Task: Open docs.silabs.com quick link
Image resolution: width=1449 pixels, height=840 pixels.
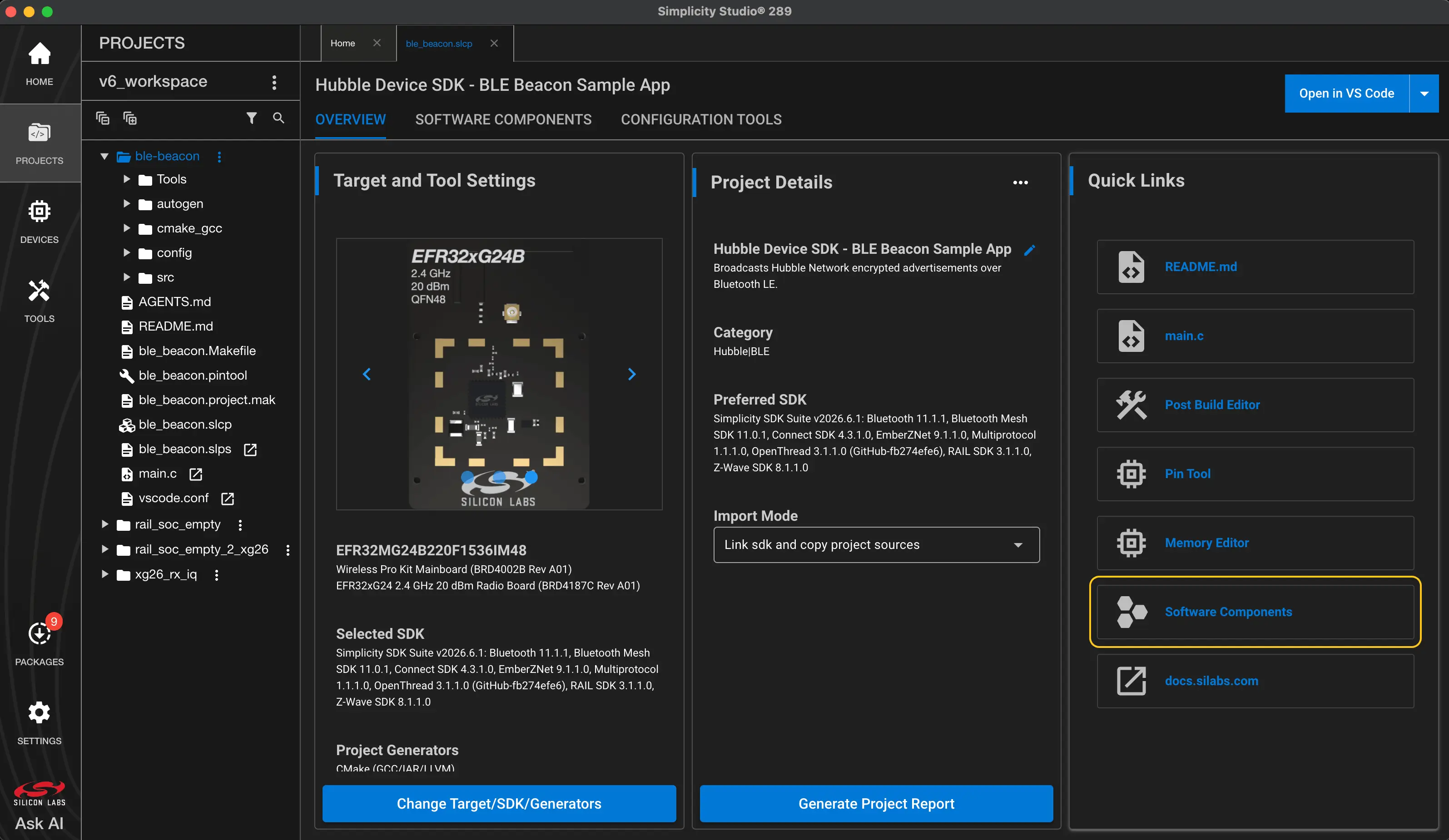Action: (1255, 681)
